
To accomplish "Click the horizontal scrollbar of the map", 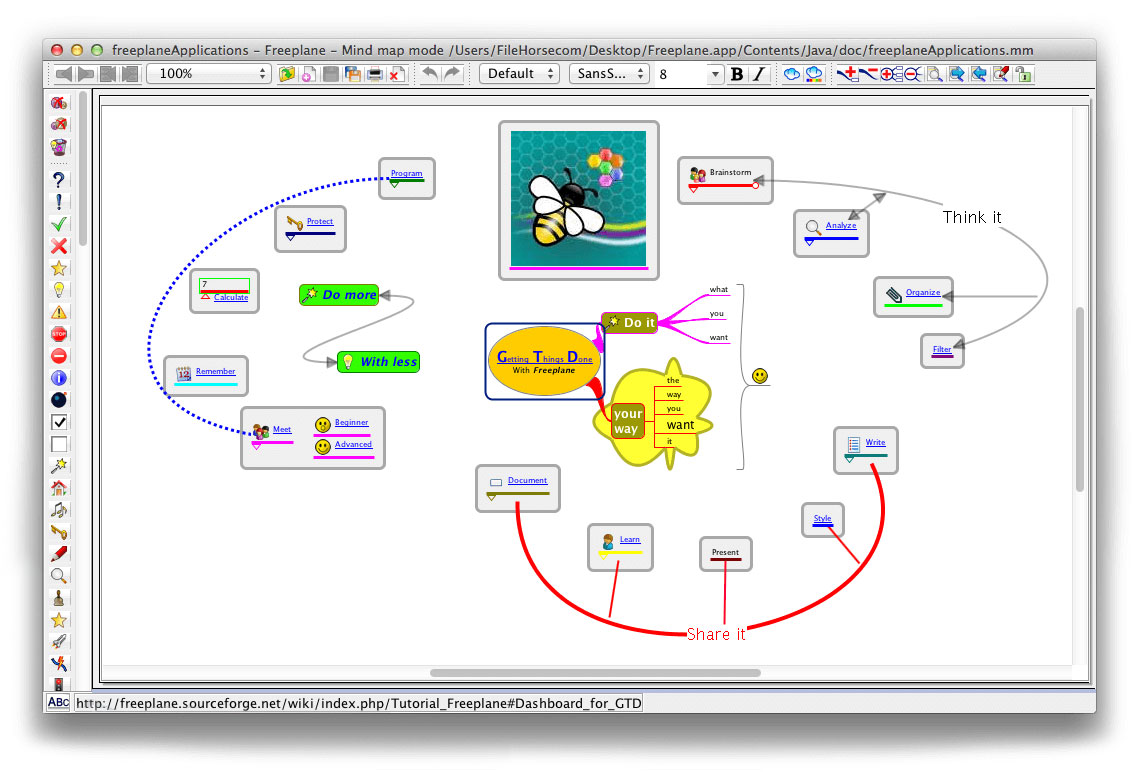I will [596, 673].
